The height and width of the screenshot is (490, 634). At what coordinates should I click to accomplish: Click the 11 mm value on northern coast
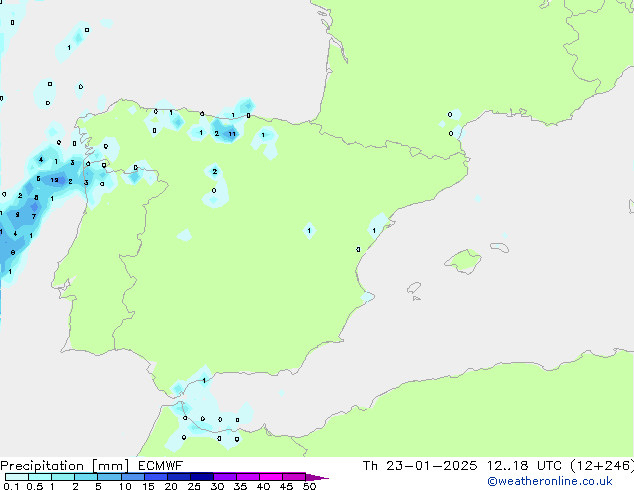pos(231,133)
